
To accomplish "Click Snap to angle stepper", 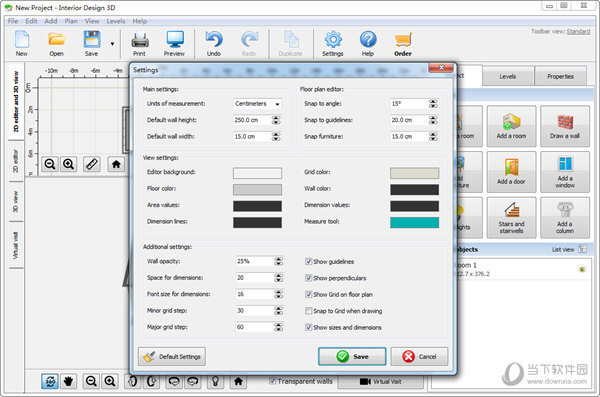I will click(x=433, y=104).
